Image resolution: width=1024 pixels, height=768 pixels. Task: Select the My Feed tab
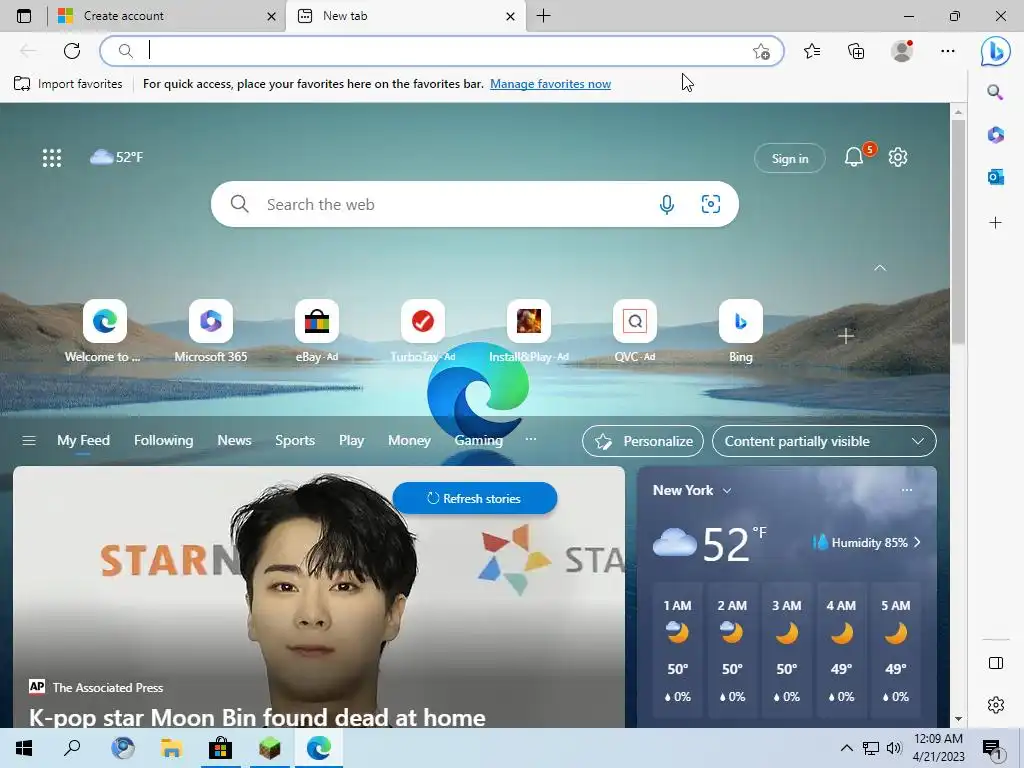[x=84, y=441]
